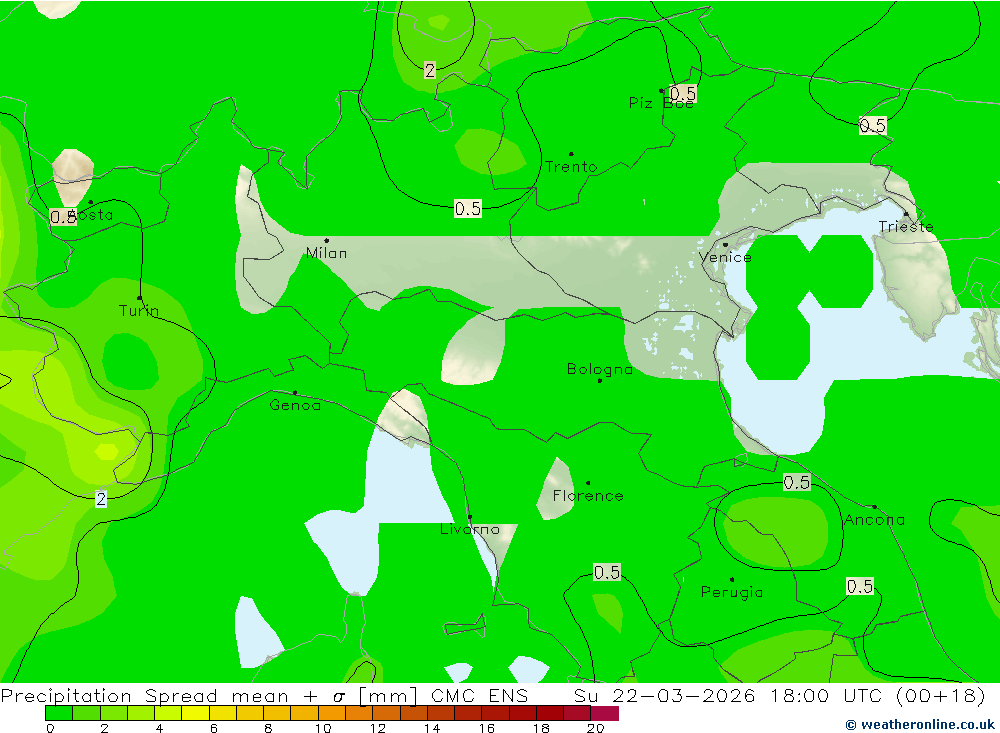Click the CMC ENS model name text

479,695
